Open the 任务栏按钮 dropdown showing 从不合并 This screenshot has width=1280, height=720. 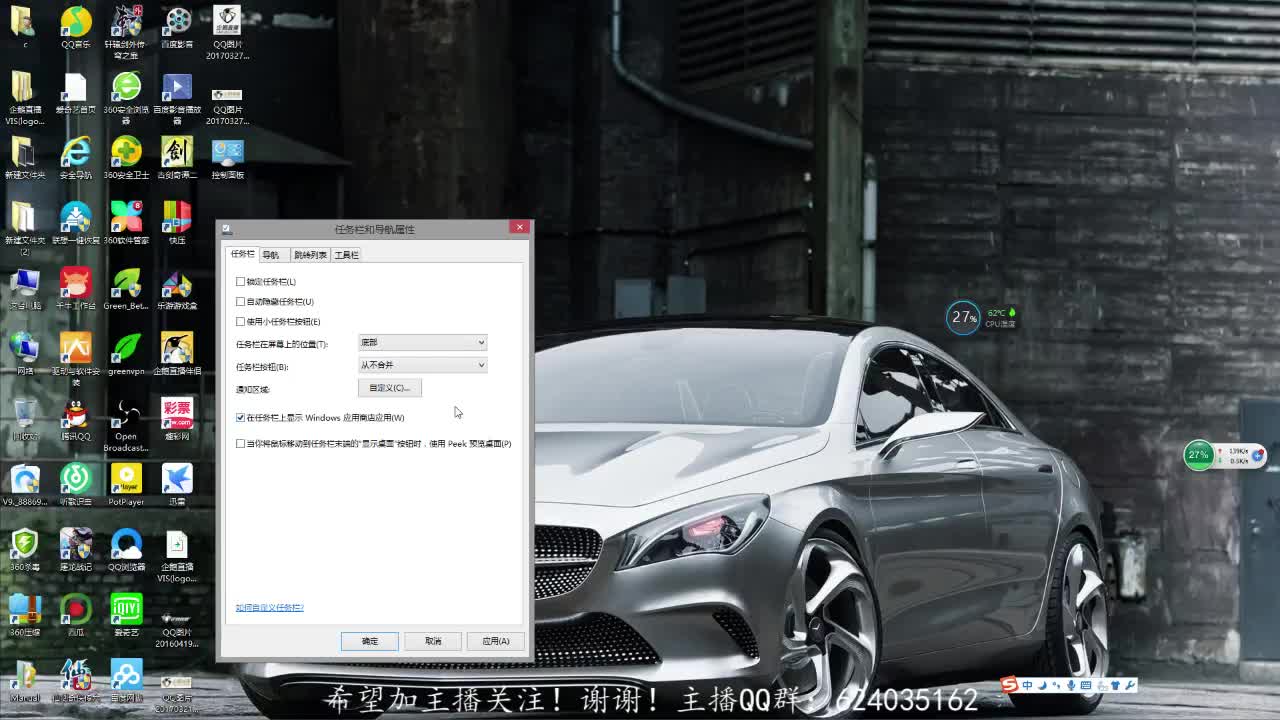(422, 366)
